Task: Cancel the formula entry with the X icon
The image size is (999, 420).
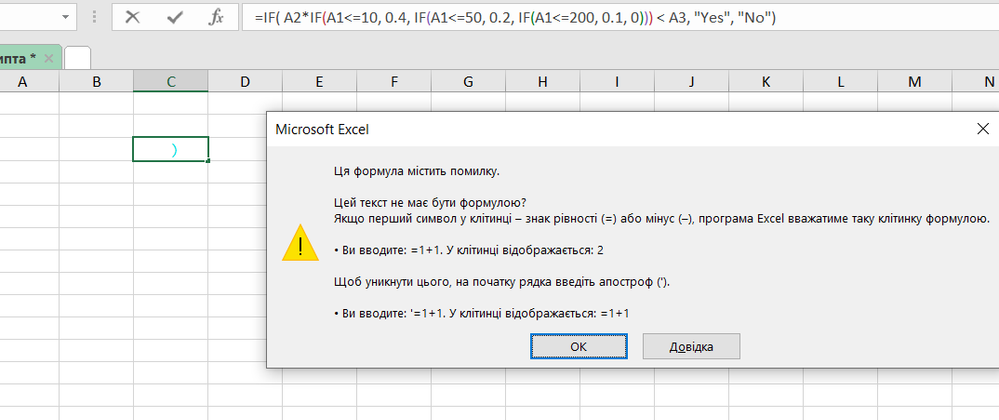Action: click(x=133, y=18)
